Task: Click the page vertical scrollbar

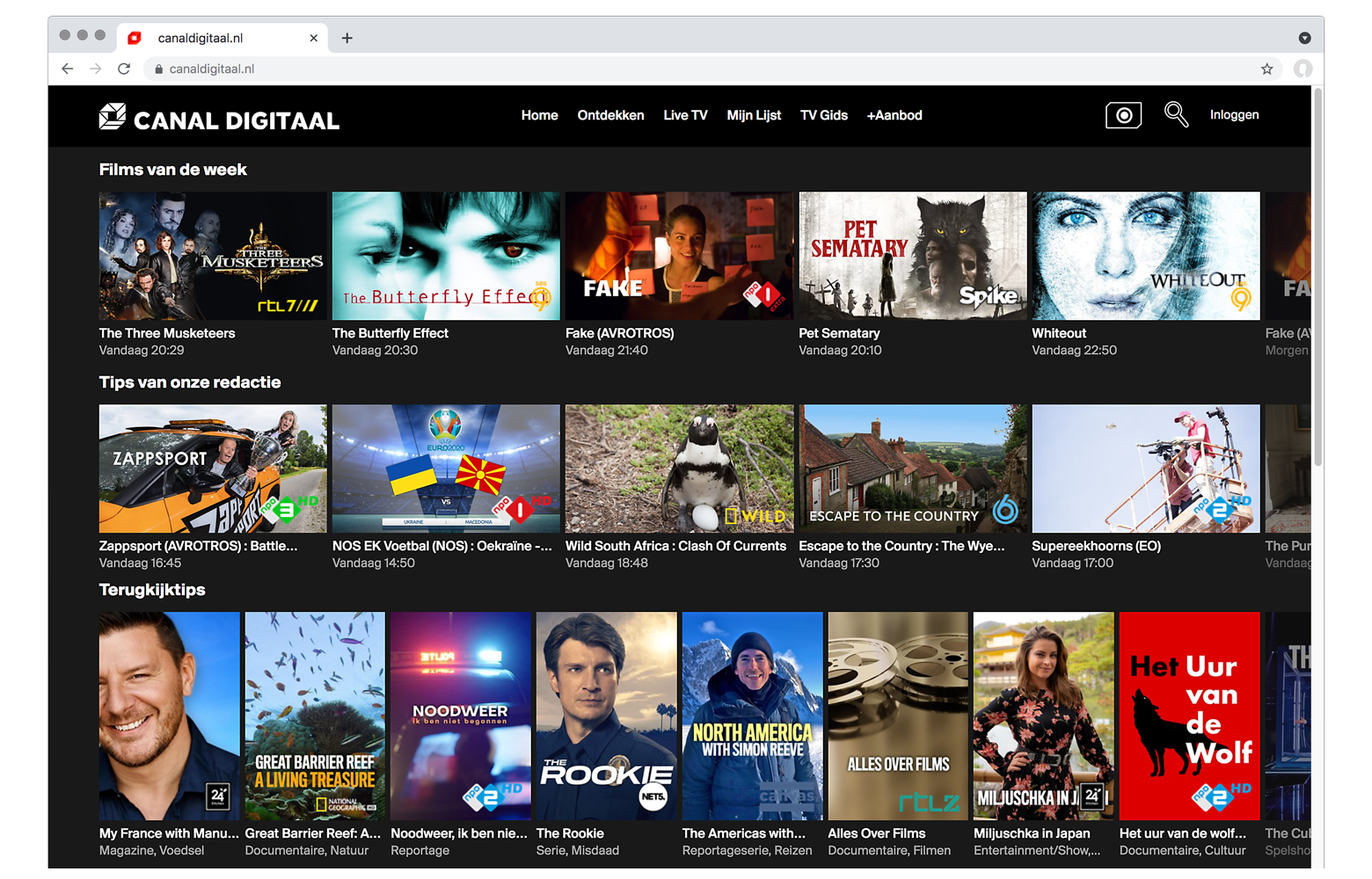Action: point(1317,277)
